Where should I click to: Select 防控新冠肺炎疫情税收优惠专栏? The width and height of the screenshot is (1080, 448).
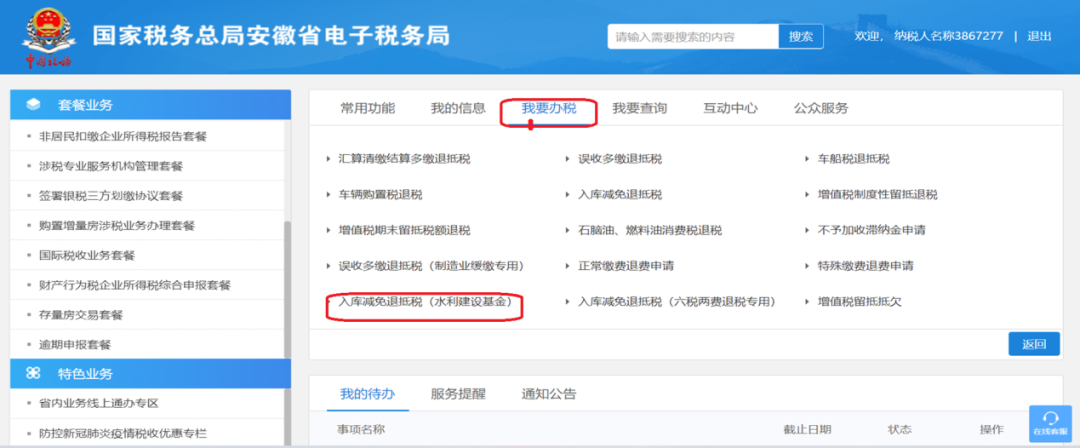pyautogui.click(x=123, y=433)
